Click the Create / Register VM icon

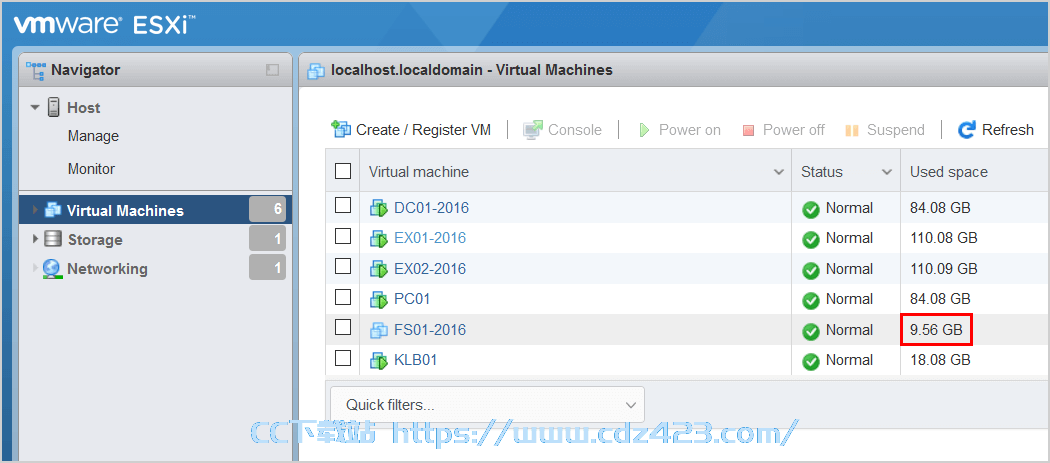(342, 129)
